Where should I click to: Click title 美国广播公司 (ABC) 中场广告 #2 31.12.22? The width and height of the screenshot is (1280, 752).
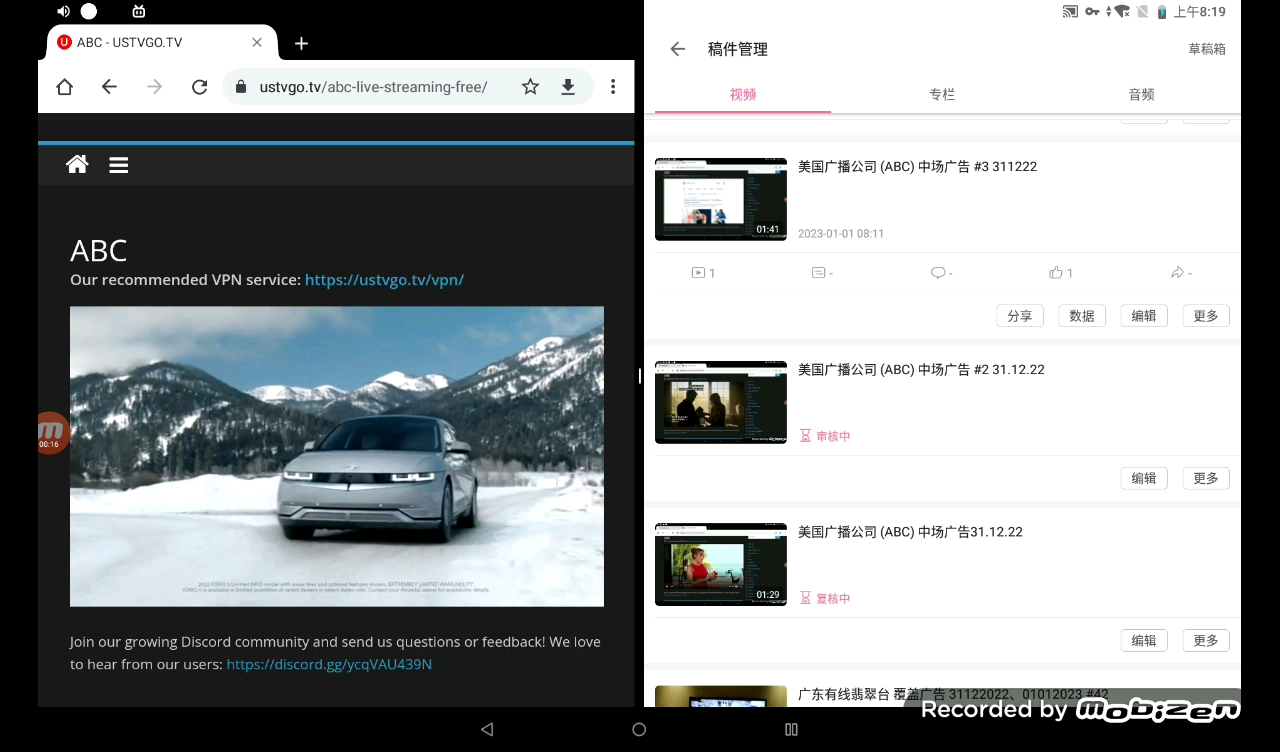(x=921, y=370)
